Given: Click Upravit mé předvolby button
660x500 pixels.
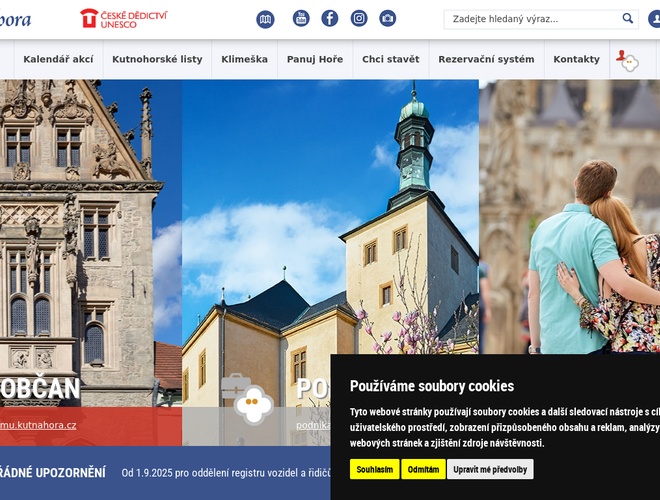Looking at the screenshot, I should [490, 469].
